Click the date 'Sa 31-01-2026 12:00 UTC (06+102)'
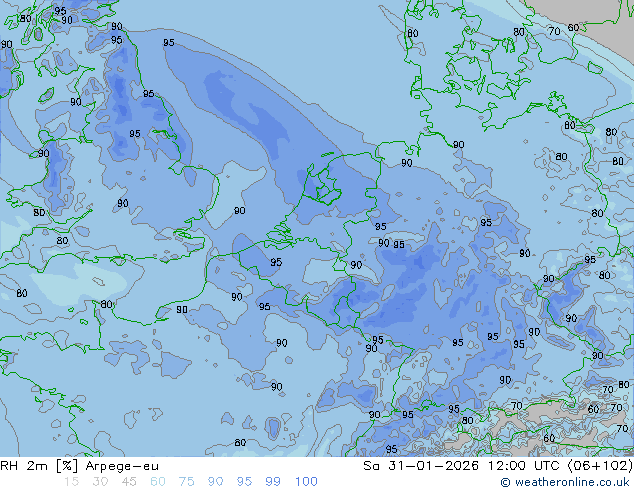 click(498, 466)
